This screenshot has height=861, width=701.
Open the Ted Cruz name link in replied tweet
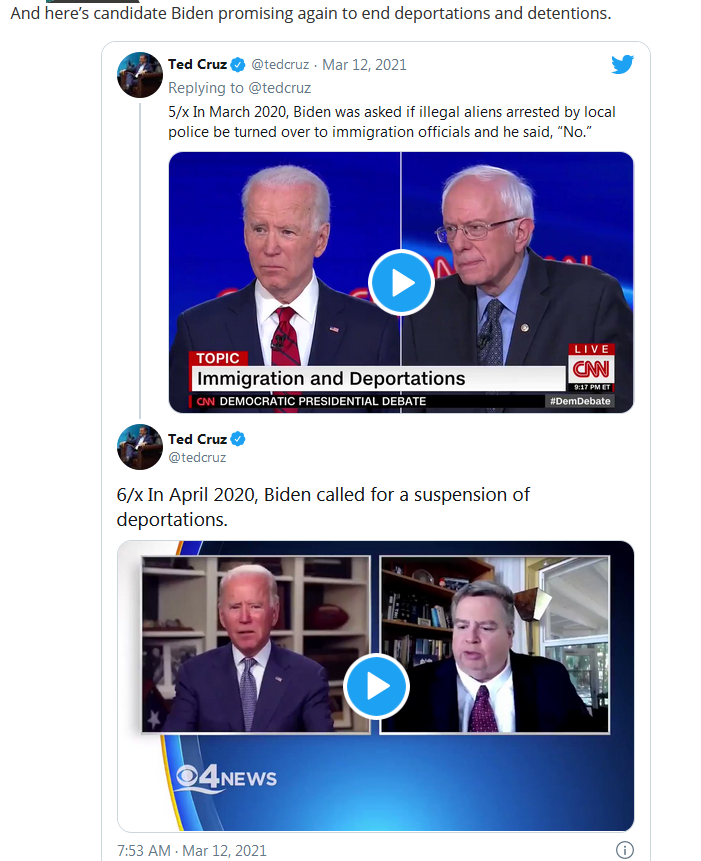click(x=197, y=65)
